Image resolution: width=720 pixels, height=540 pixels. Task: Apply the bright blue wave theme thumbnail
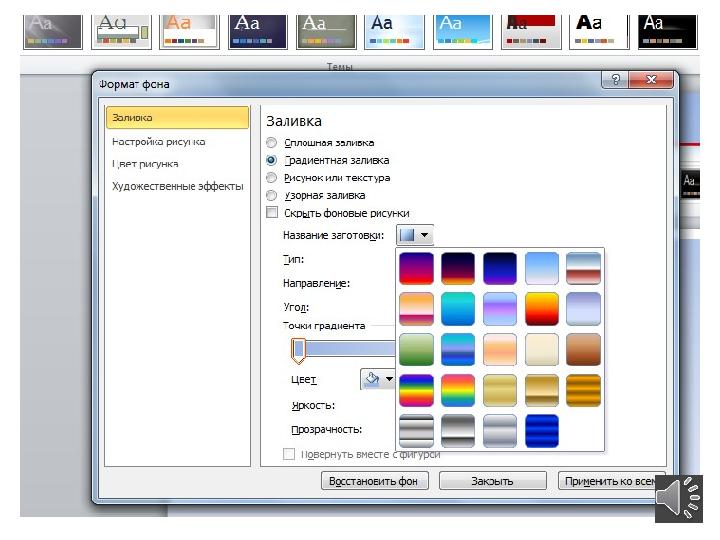463,32
